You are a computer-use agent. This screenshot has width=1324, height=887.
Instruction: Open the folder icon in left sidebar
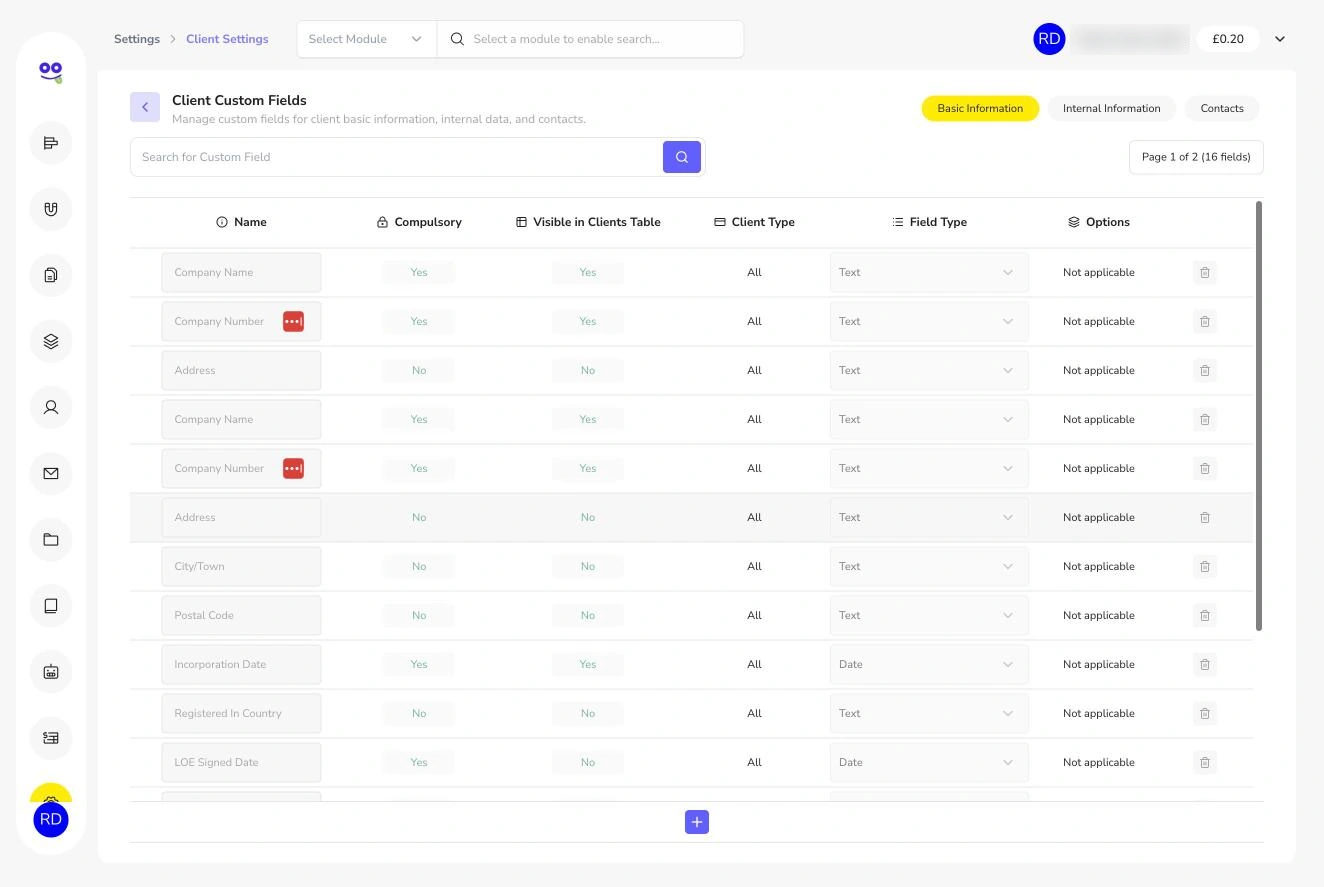point(51,540)
